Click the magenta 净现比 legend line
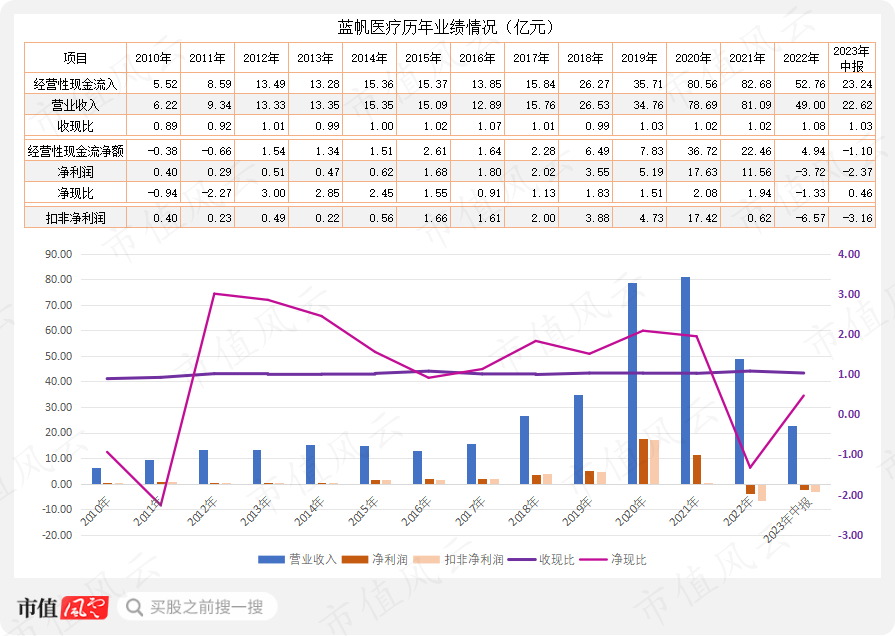Viewport: 895px width, 636px height. (594, 559)
